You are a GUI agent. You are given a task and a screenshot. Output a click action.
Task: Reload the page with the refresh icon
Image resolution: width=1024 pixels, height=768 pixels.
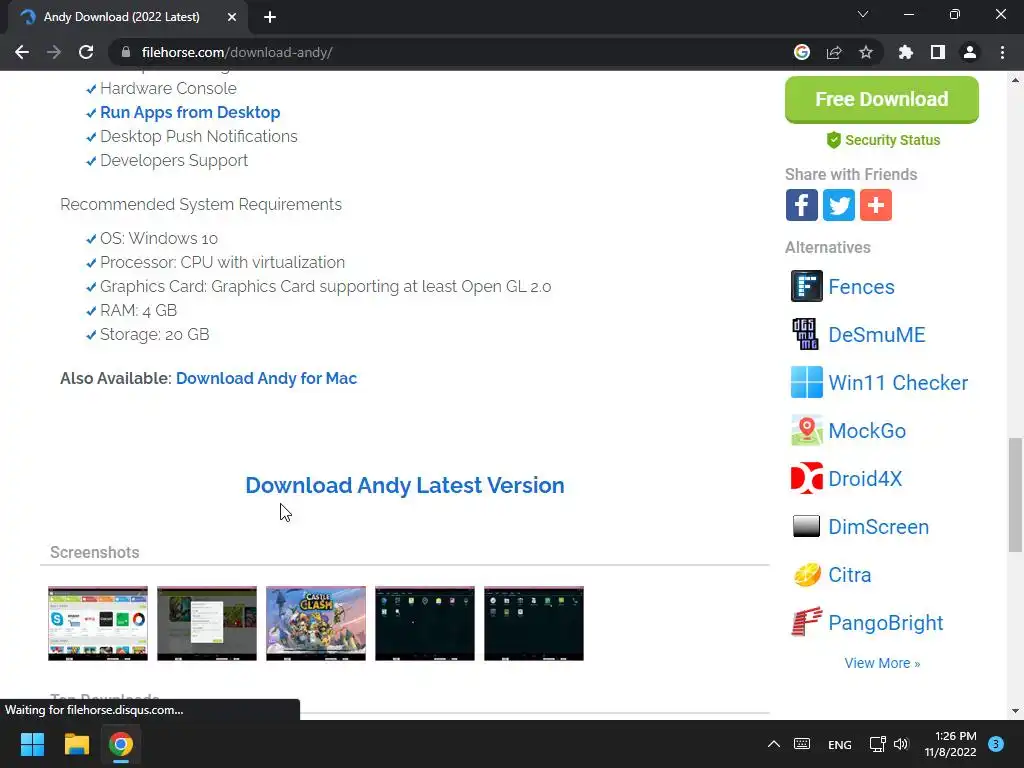(x=86, y=52)
